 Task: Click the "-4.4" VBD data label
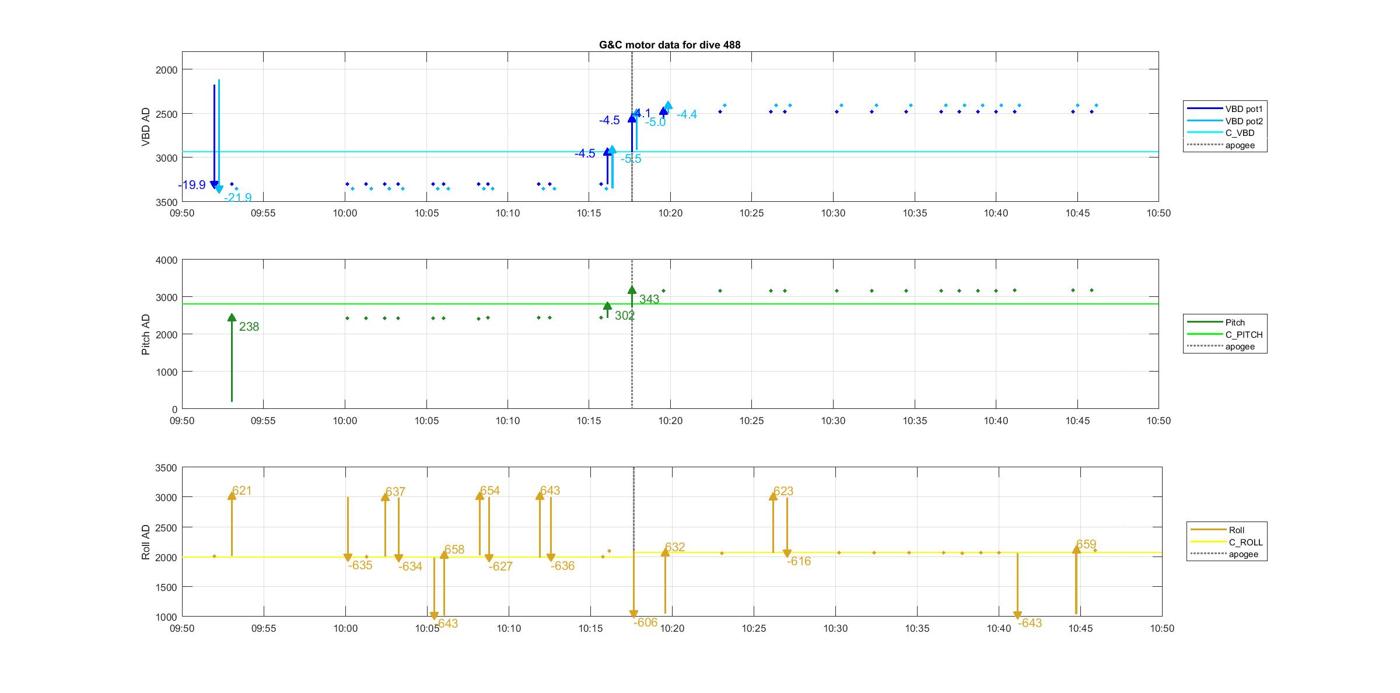tap(687, 115)
